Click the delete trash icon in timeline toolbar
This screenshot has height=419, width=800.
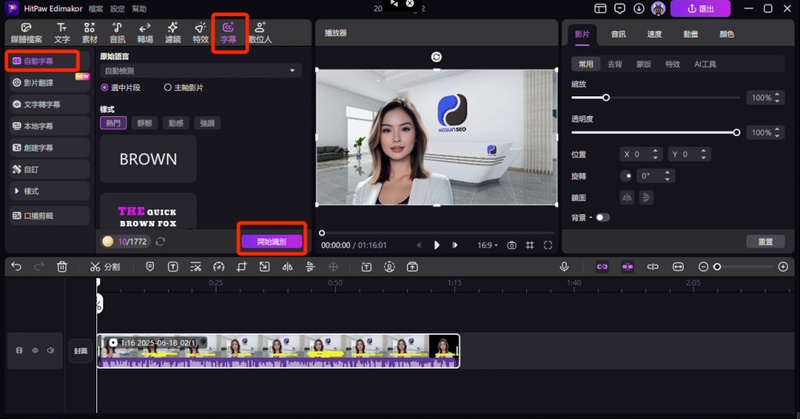coord(62,267)
